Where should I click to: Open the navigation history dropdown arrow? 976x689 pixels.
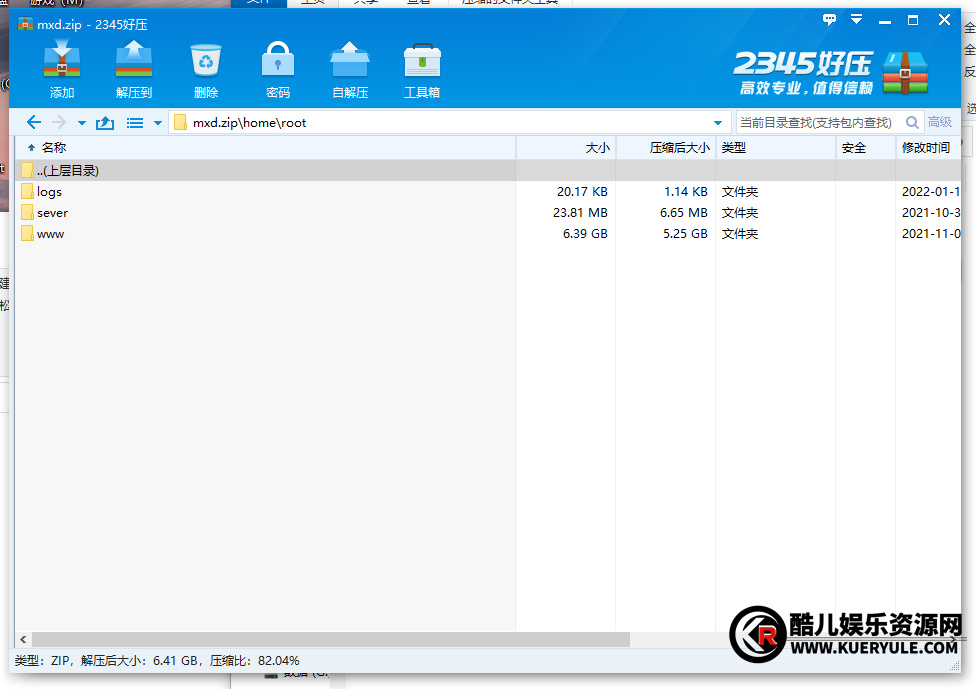(x=82, y=123)
